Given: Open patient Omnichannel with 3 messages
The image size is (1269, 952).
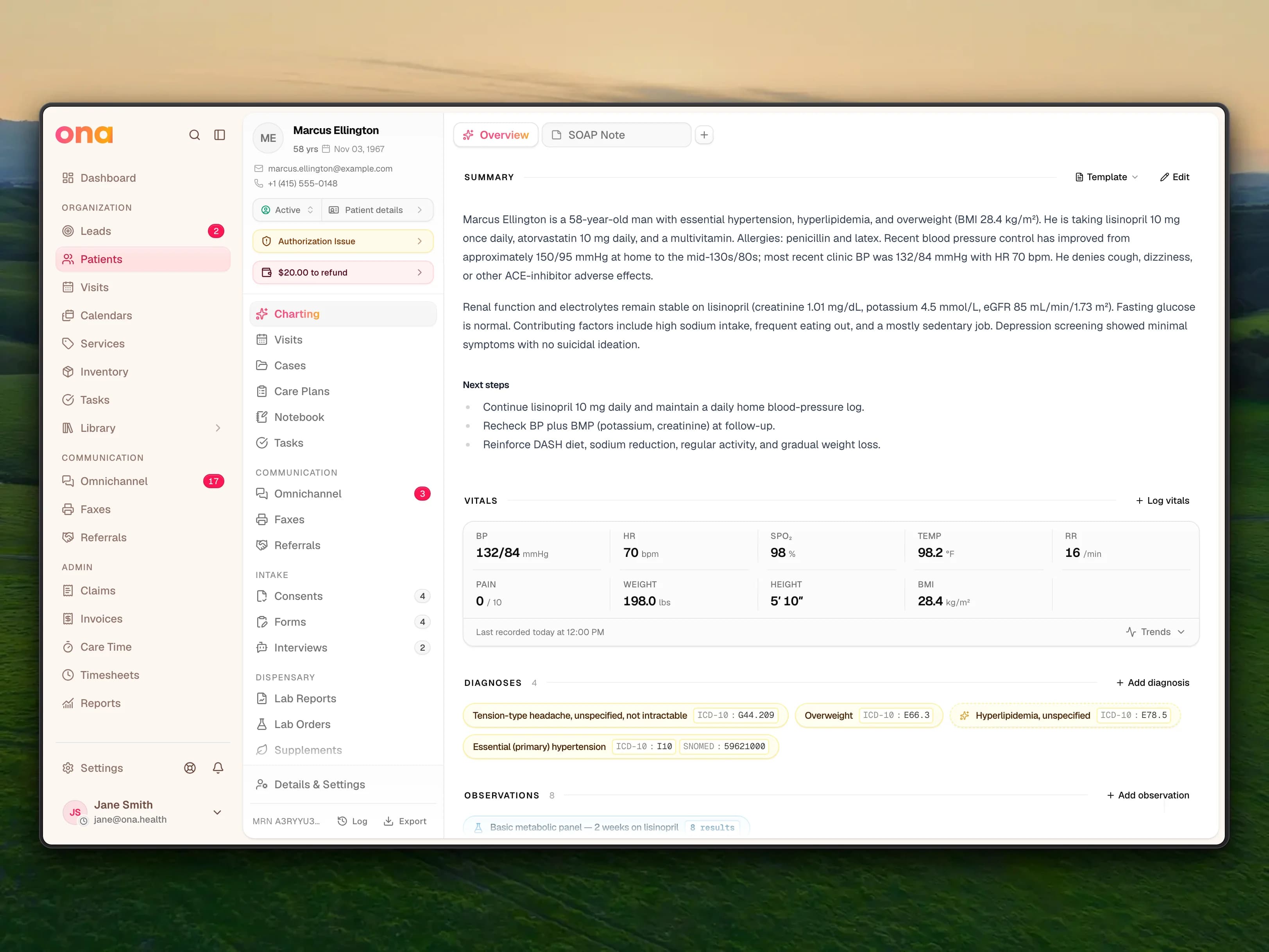Looking at the screenshot, I should coord(343,494).
